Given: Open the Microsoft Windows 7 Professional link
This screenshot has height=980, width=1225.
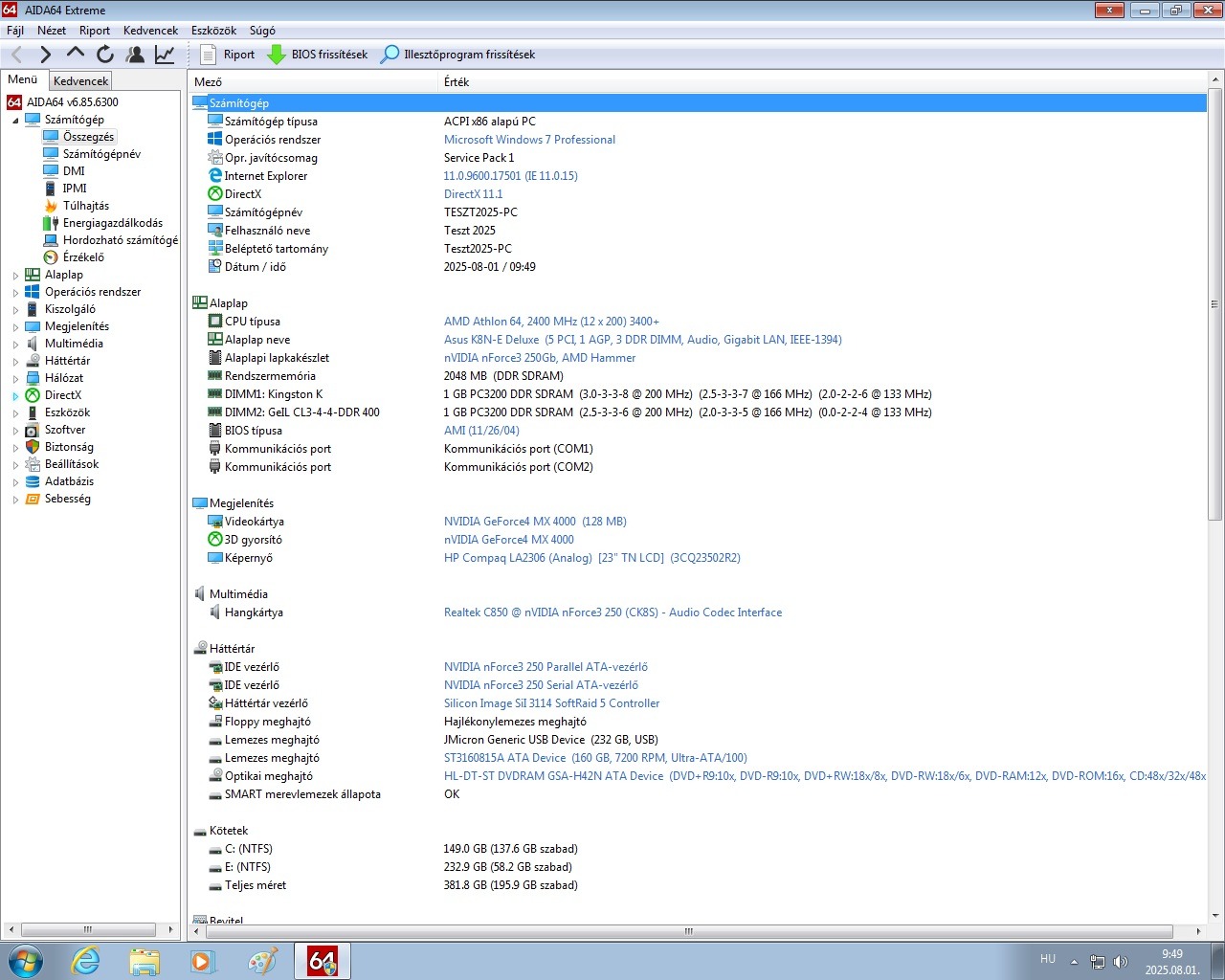Looking at the screenshot, I should click(x=529, y=140).
